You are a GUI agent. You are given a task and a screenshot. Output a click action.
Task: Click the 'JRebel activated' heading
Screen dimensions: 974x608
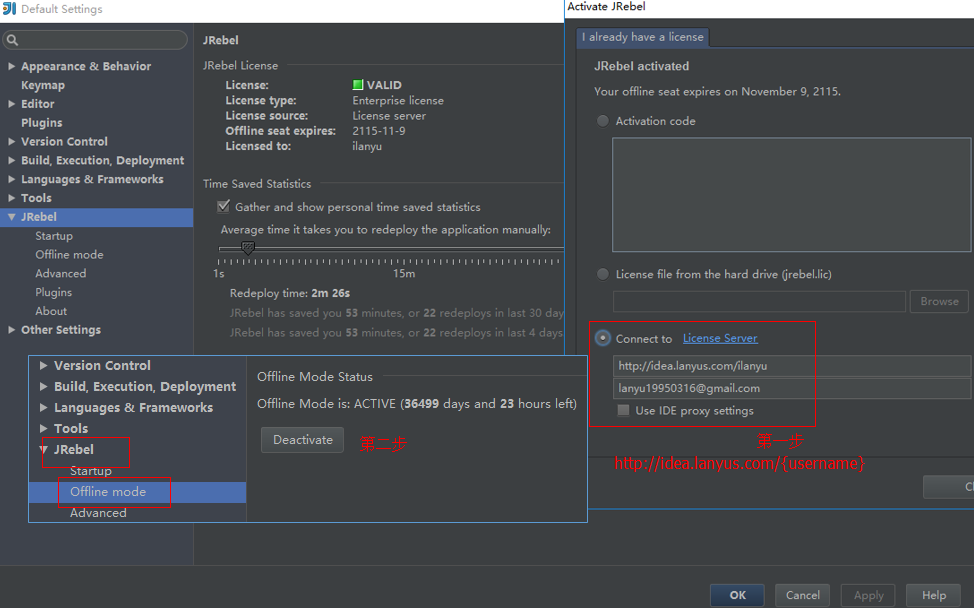[x=642, y=66]
